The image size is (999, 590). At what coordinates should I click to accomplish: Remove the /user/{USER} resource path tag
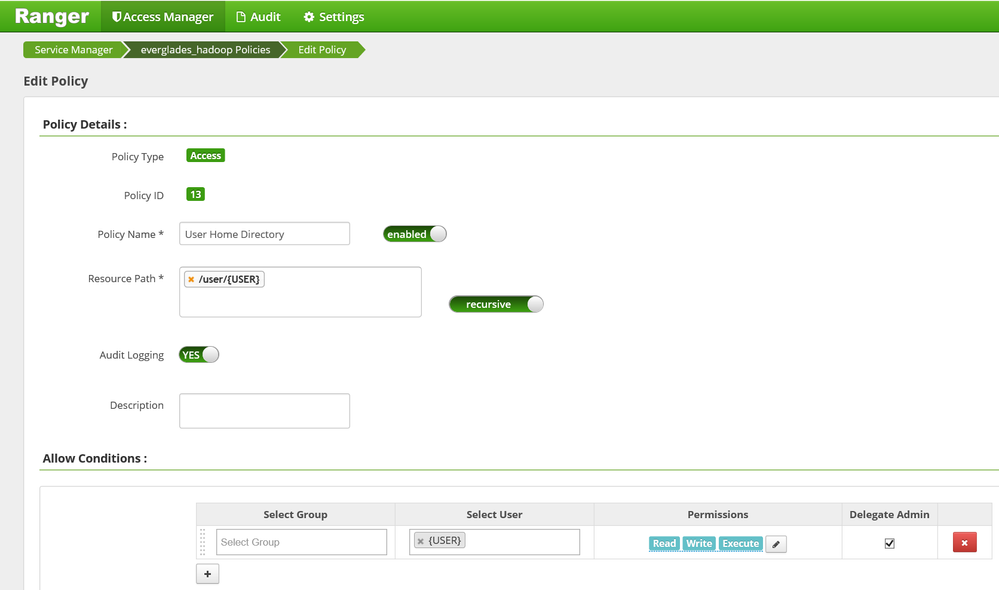[190, 279]
